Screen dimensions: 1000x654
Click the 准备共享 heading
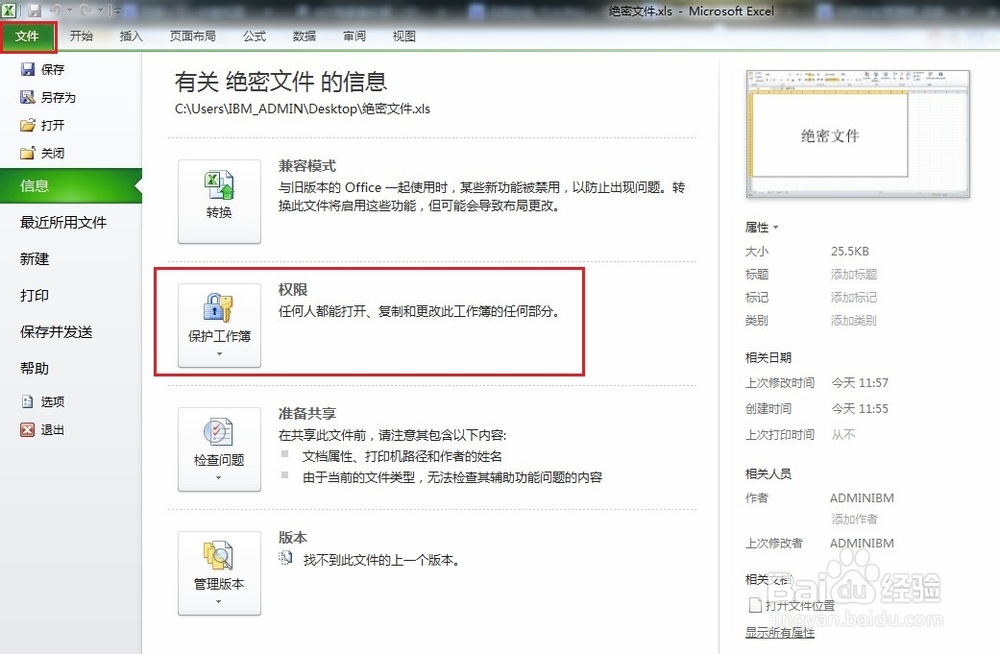tap(307, 413)
